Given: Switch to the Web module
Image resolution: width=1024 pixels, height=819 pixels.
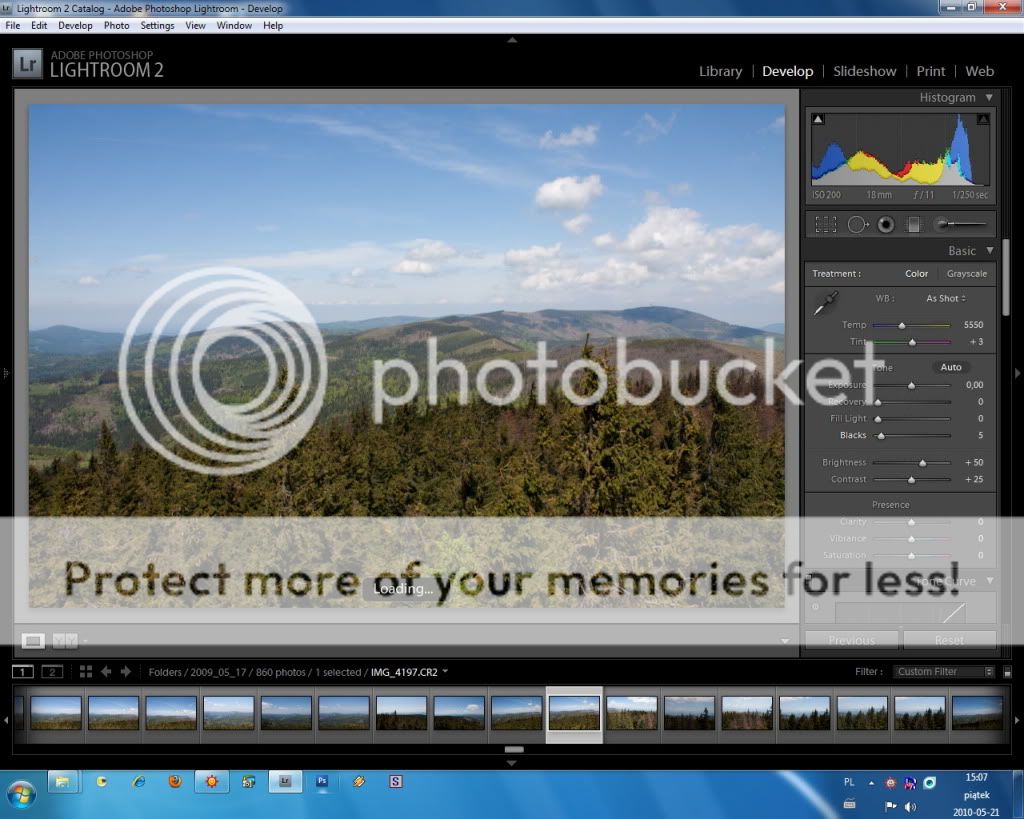Looking at the screenshot, I should coord(980,71).
